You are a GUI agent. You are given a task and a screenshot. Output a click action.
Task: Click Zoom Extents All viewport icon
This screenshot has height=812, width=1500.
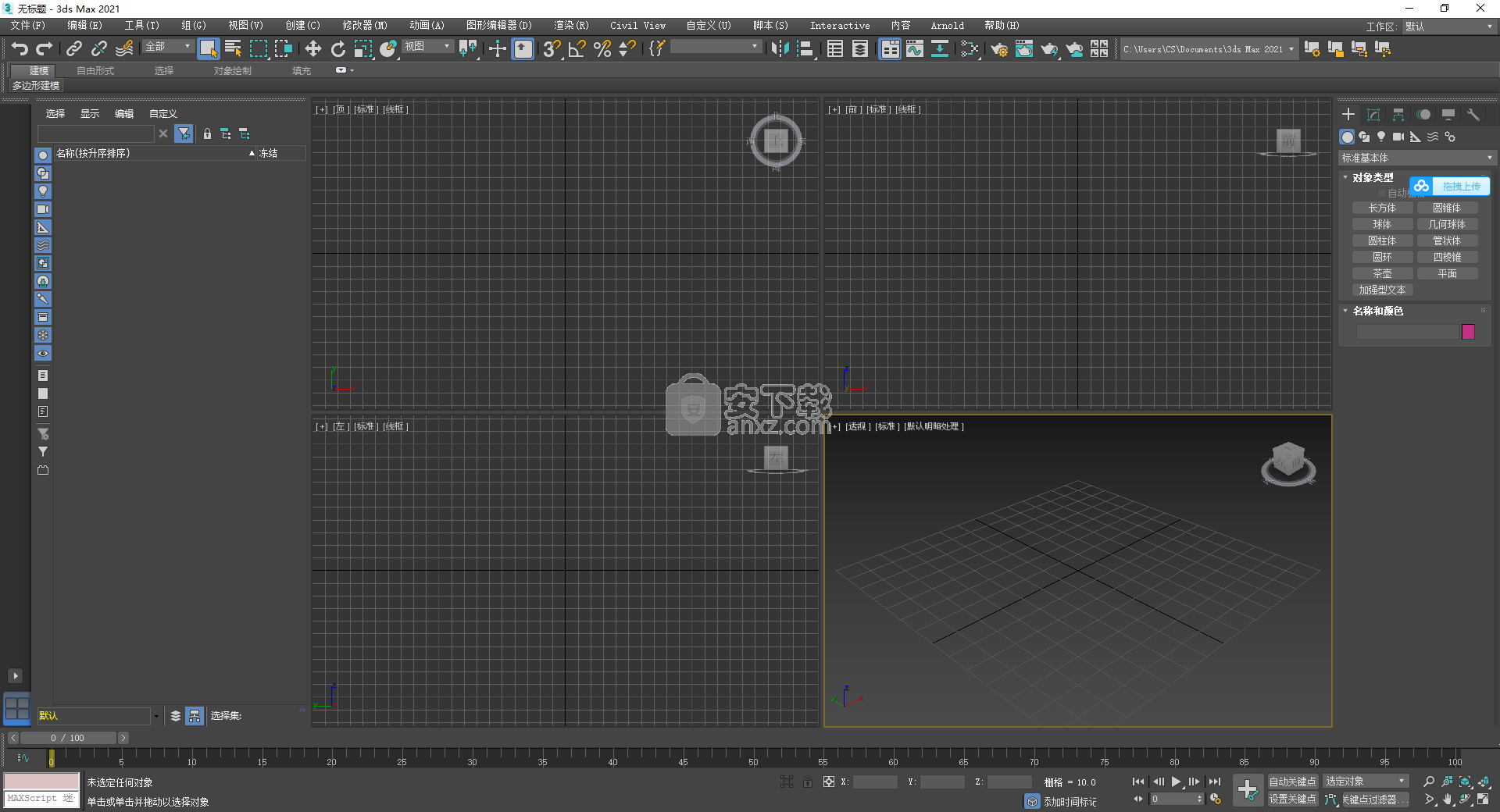click(x=1483, y=782)
